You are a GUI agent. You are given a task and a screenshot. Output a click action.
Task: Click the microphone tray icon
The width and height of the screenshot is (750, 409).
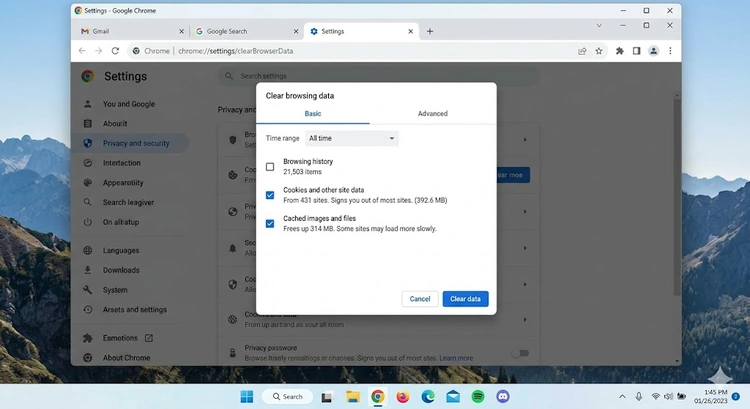pos(639,397)
